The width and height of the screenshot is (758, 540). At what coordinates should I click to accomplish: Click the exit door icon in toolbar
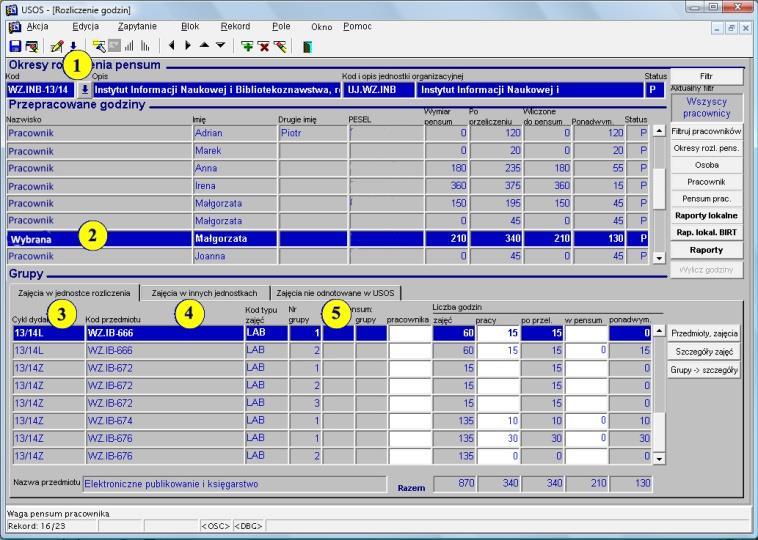(307, 46)
